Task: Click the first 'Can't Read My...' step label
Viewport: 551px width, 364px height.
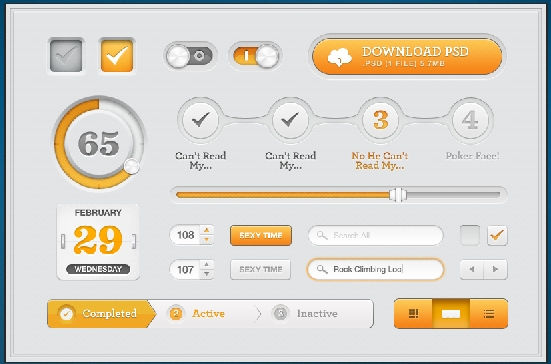Action: pos(201,161)
